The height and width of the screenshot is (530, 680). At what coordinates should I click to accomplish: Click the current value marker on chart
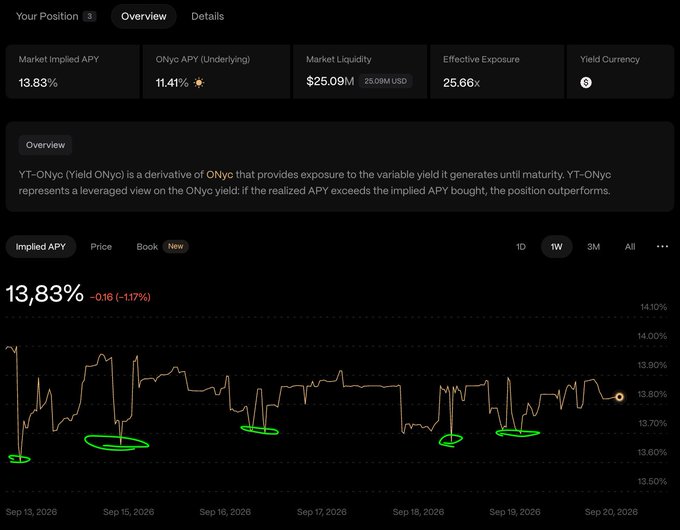619,397
